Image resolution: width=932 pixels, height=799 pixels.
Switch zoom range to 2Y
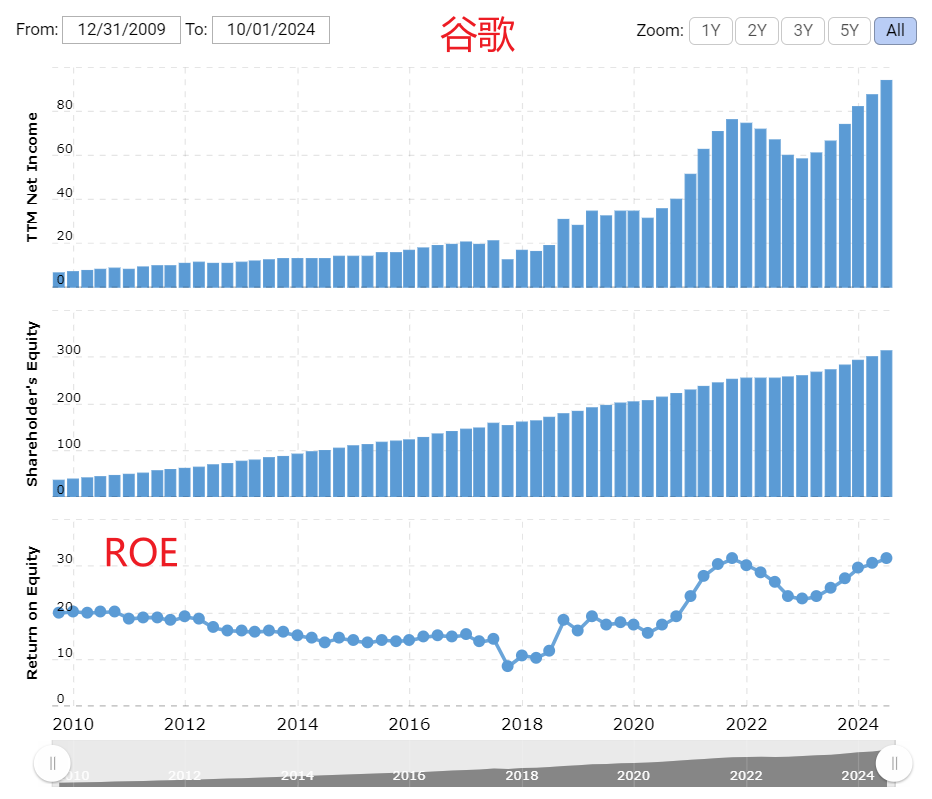pos(757,31)
